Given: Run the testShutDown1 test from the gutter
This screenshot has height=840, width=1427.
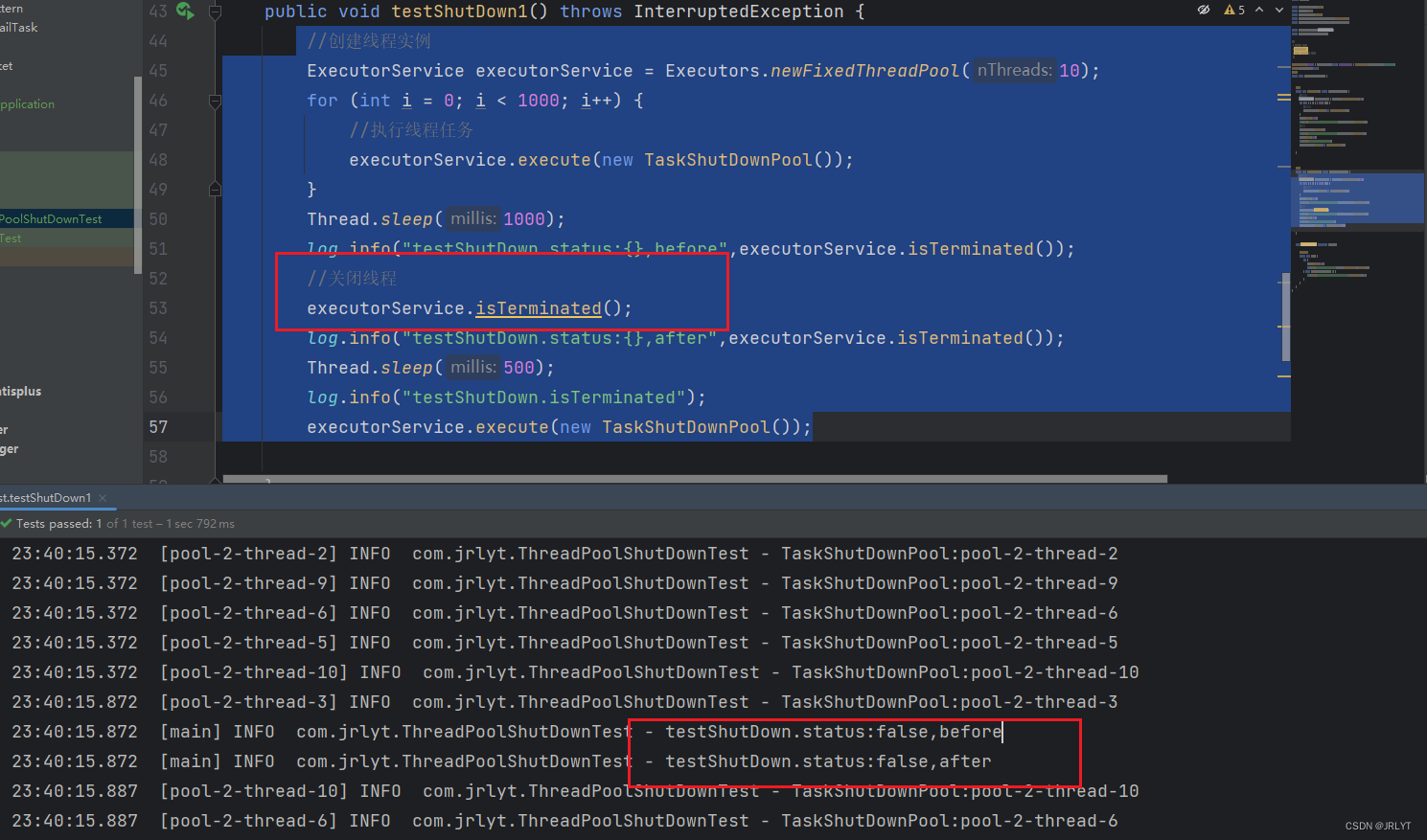Looking at the screenshot, I should point(185,11).
